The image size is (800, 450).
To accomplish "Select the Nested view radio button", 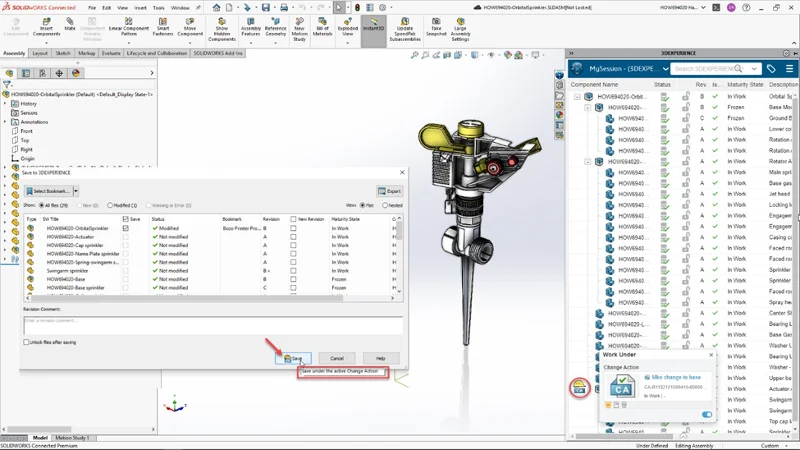I will pos(381,204).
